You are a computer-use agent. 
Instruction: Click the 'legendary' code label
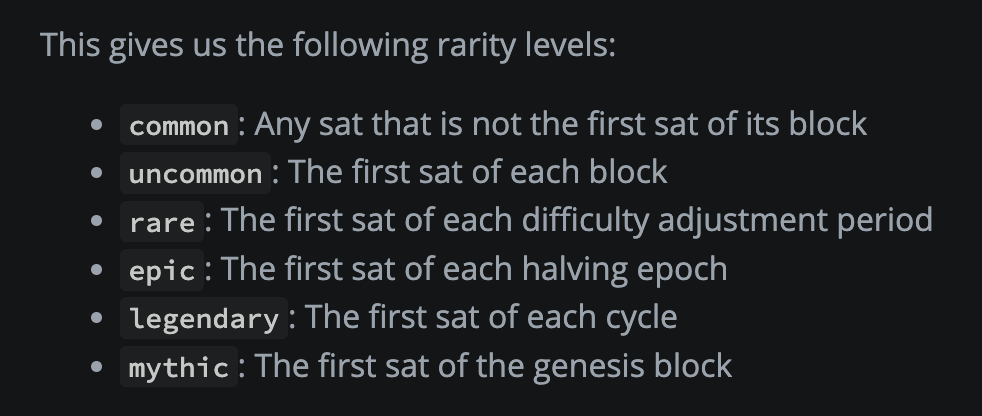[x=204, y=318]
